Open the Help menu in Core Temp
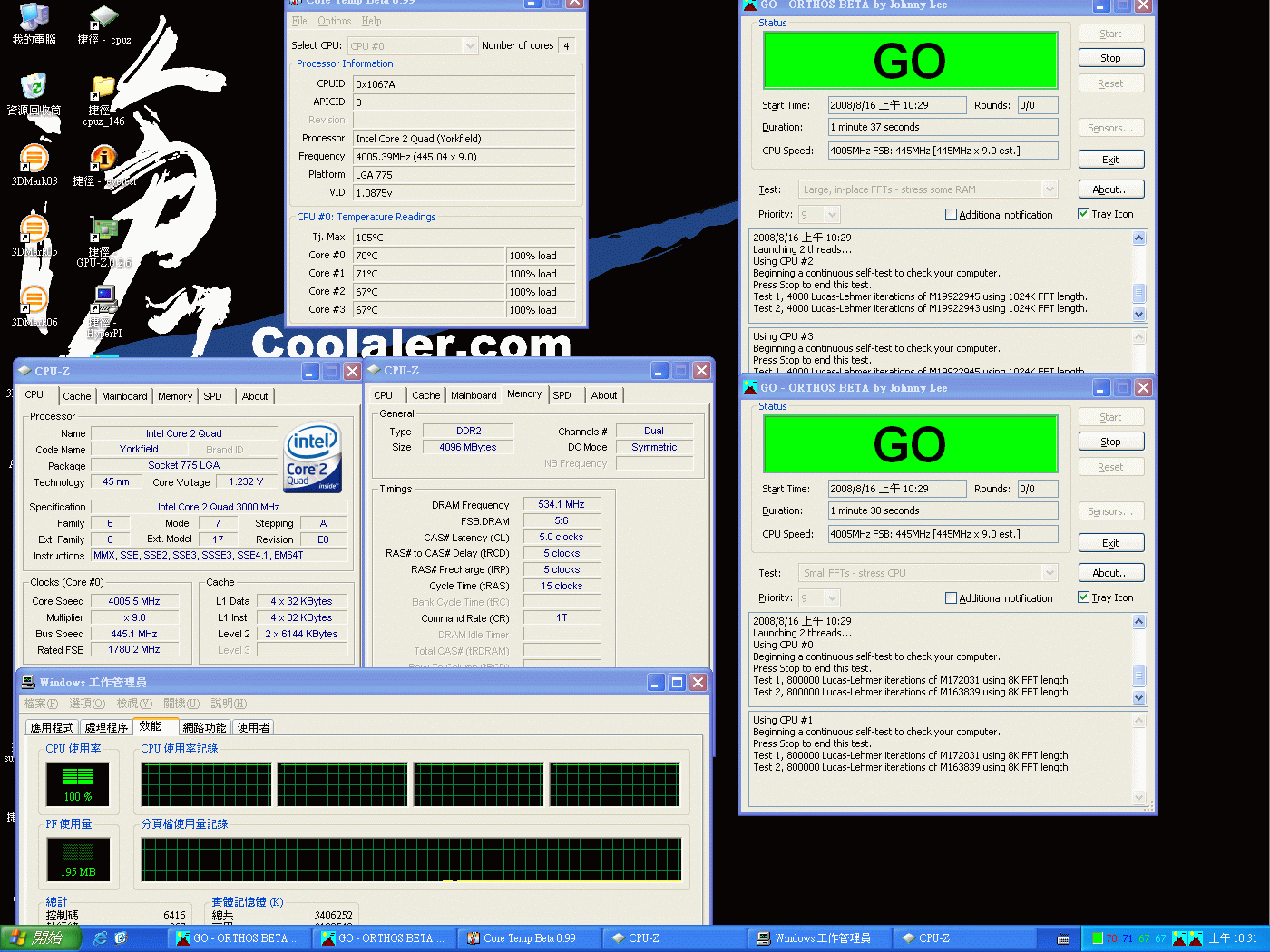This screenshot has height=952, width=1270. click(x=371, y=21)
